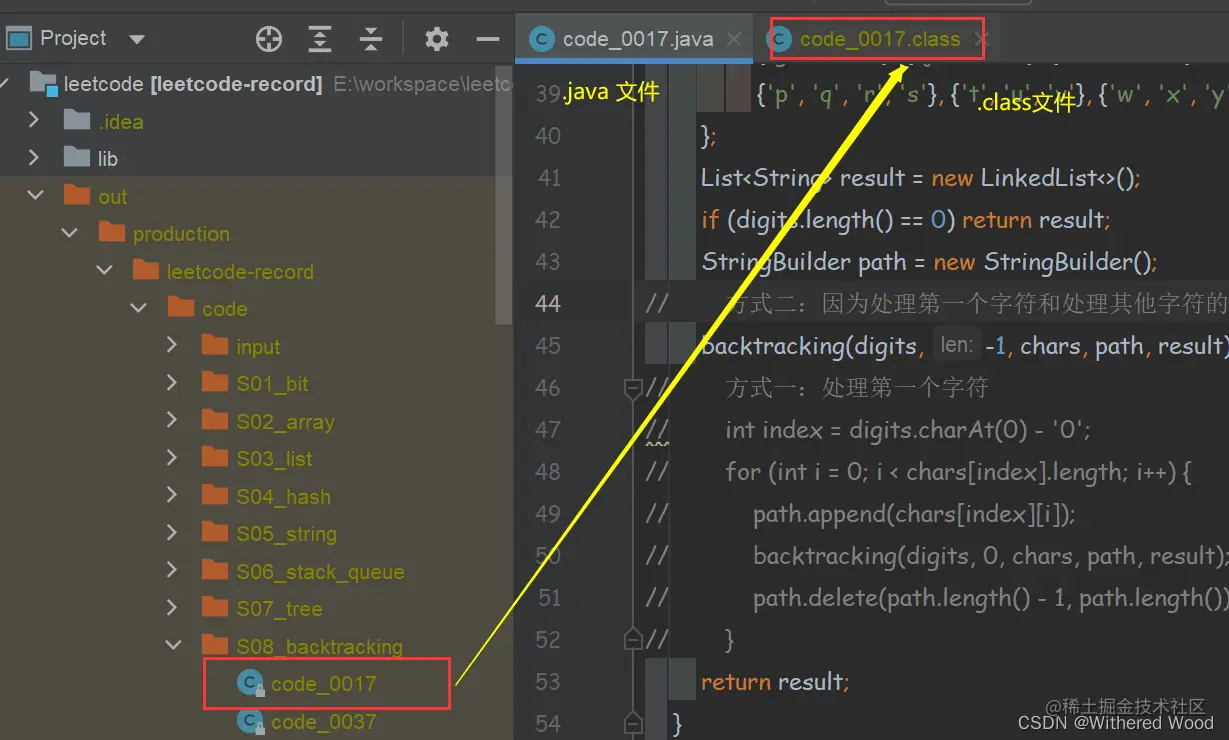Image resolution: width=1229 pixels, height=740 pixels.
Task: Click line number 41 in gutter
Action: pos(548,177)
